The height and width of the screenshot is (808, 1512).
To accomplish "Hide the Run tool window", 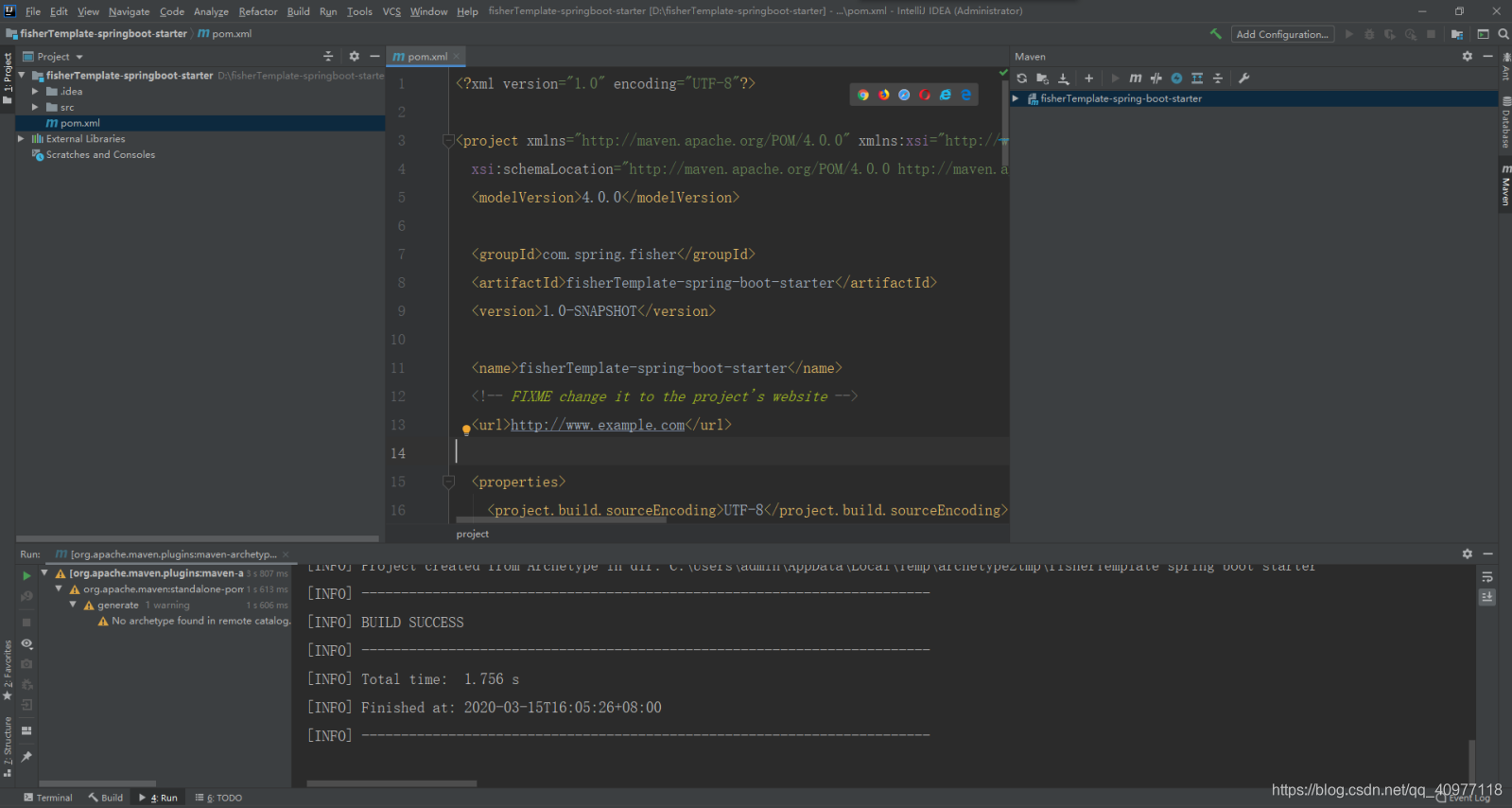I will pyautogui.click(x=1487, y=553).
